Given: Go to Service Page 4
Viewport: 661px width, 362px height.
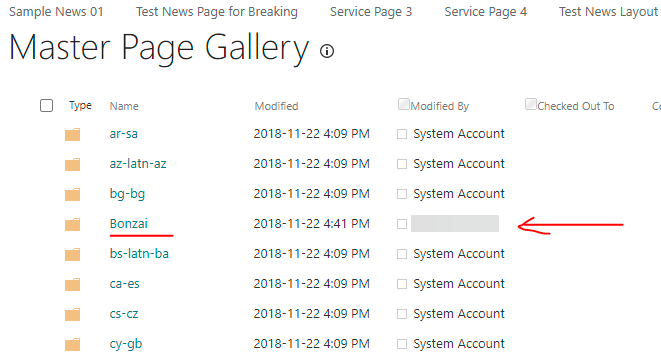Looking at the screenshot, I should coord(486,12).
